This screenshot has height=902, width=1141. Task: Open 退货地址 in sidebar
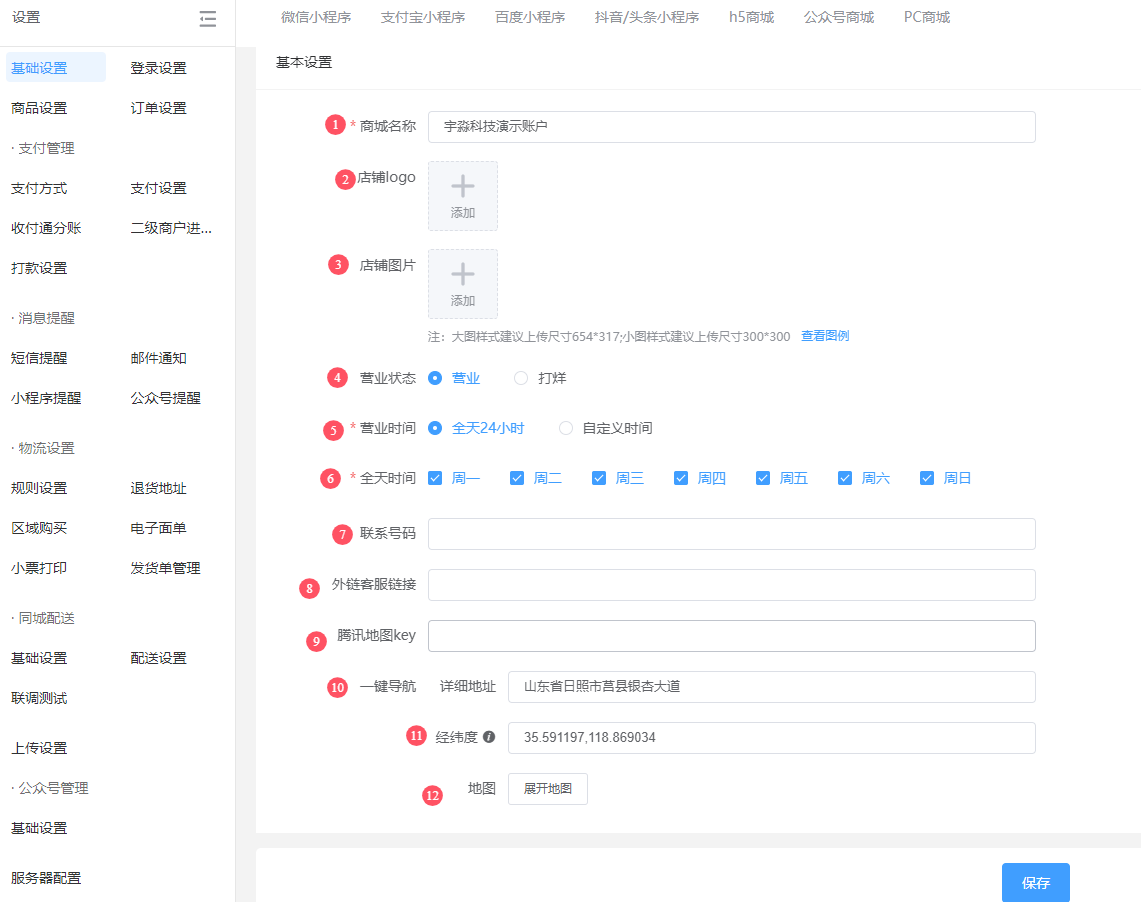click(159, 488)
